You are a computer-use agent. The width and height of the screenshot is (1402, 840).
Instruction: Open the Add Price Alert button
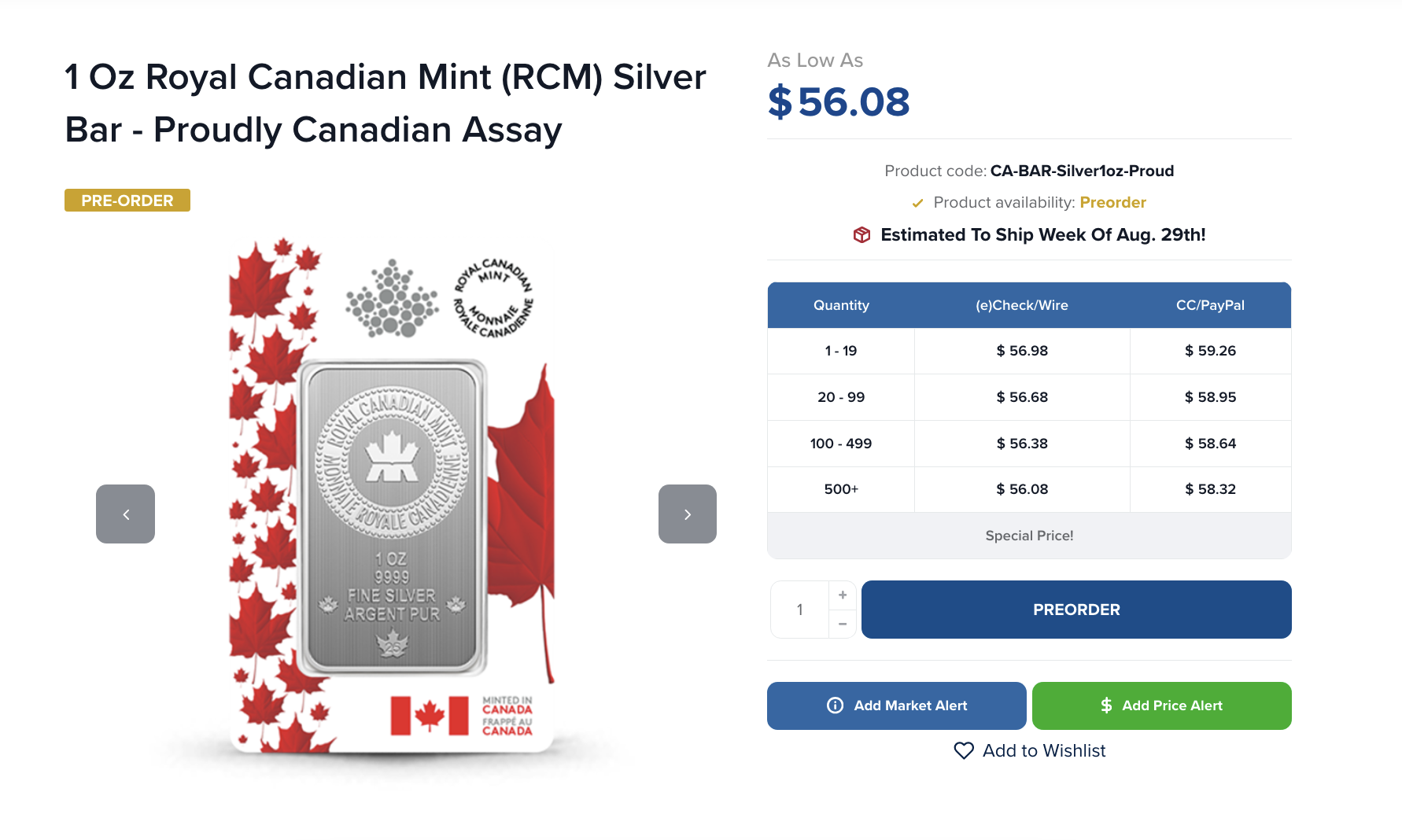tap(1162, 706)
